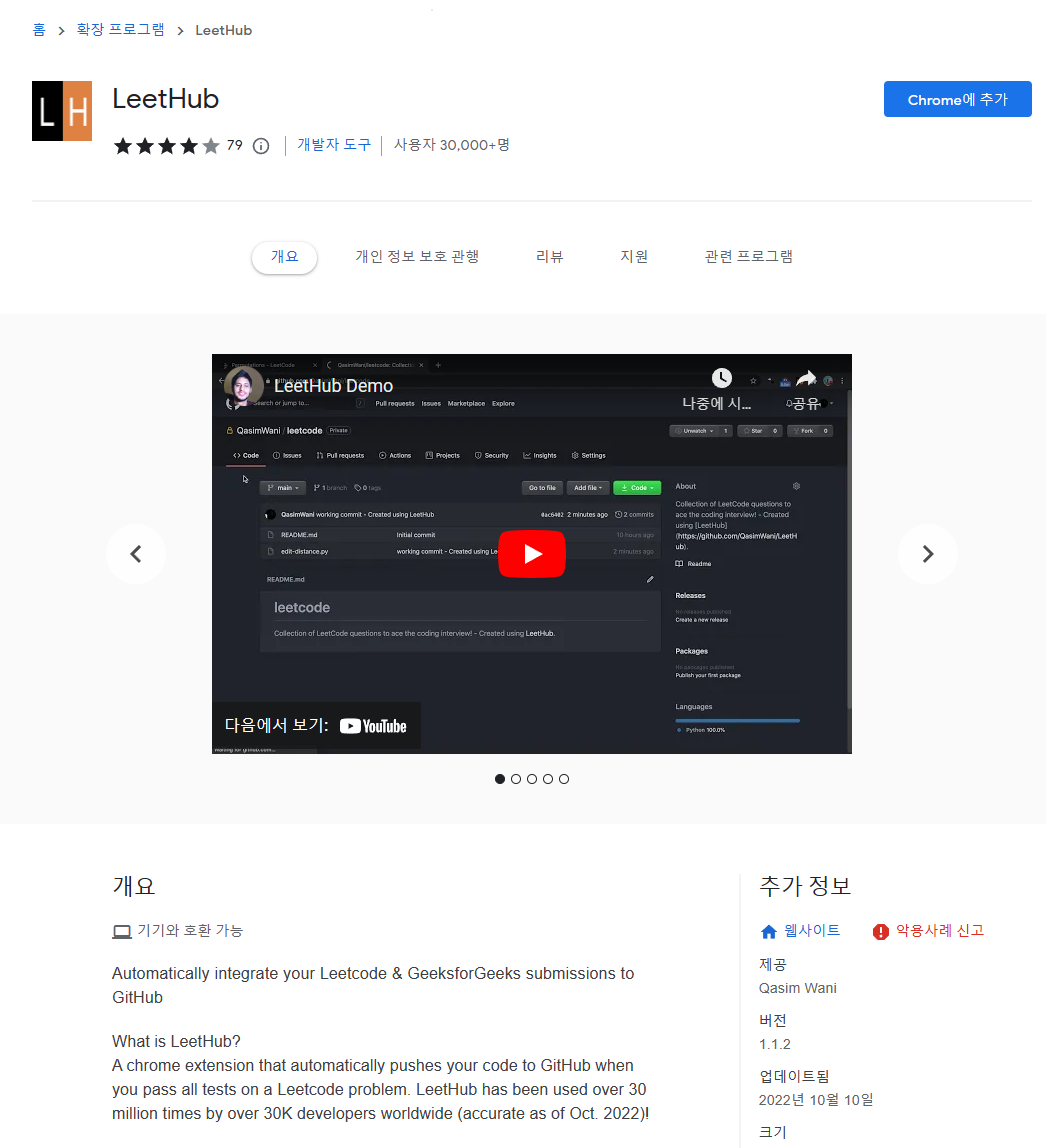The image size is (1046, 1148).
Task: Go to the 지원 tab
Action: (634, 256)
